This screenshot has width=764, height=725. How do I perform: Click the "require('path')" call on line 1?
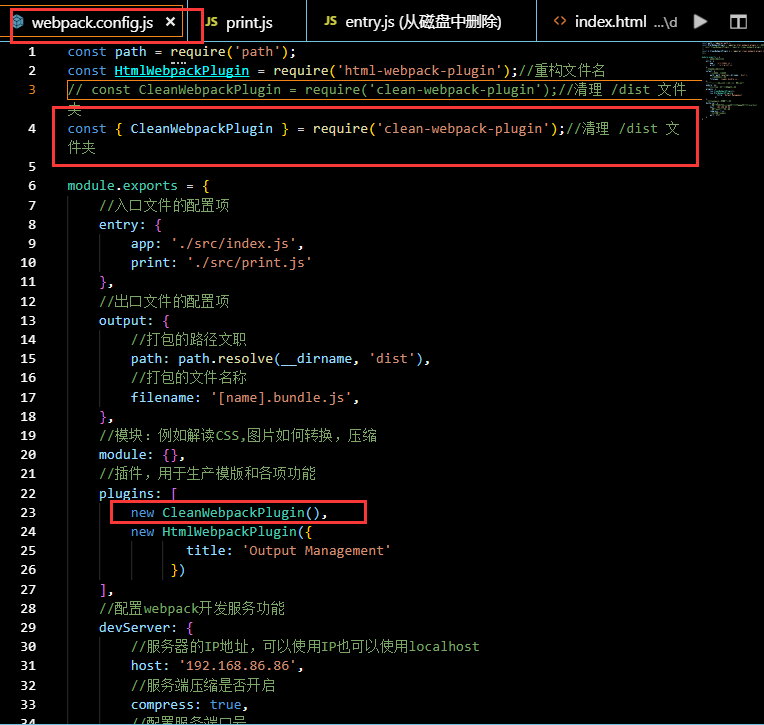229,52
